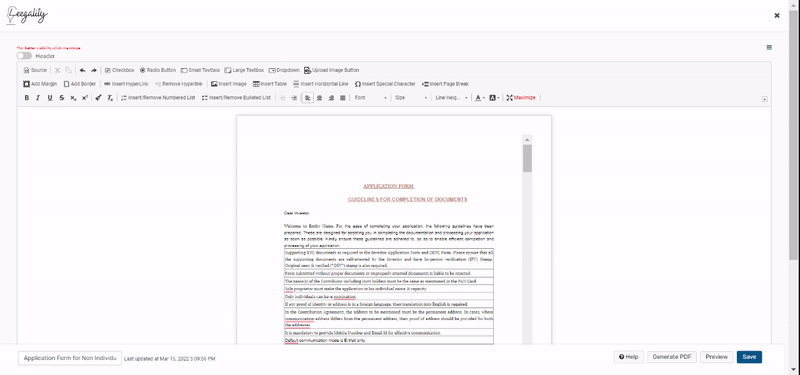The image size is (800, 375).
Task: Open the Line Height dropdown
Action: [452, 97]
